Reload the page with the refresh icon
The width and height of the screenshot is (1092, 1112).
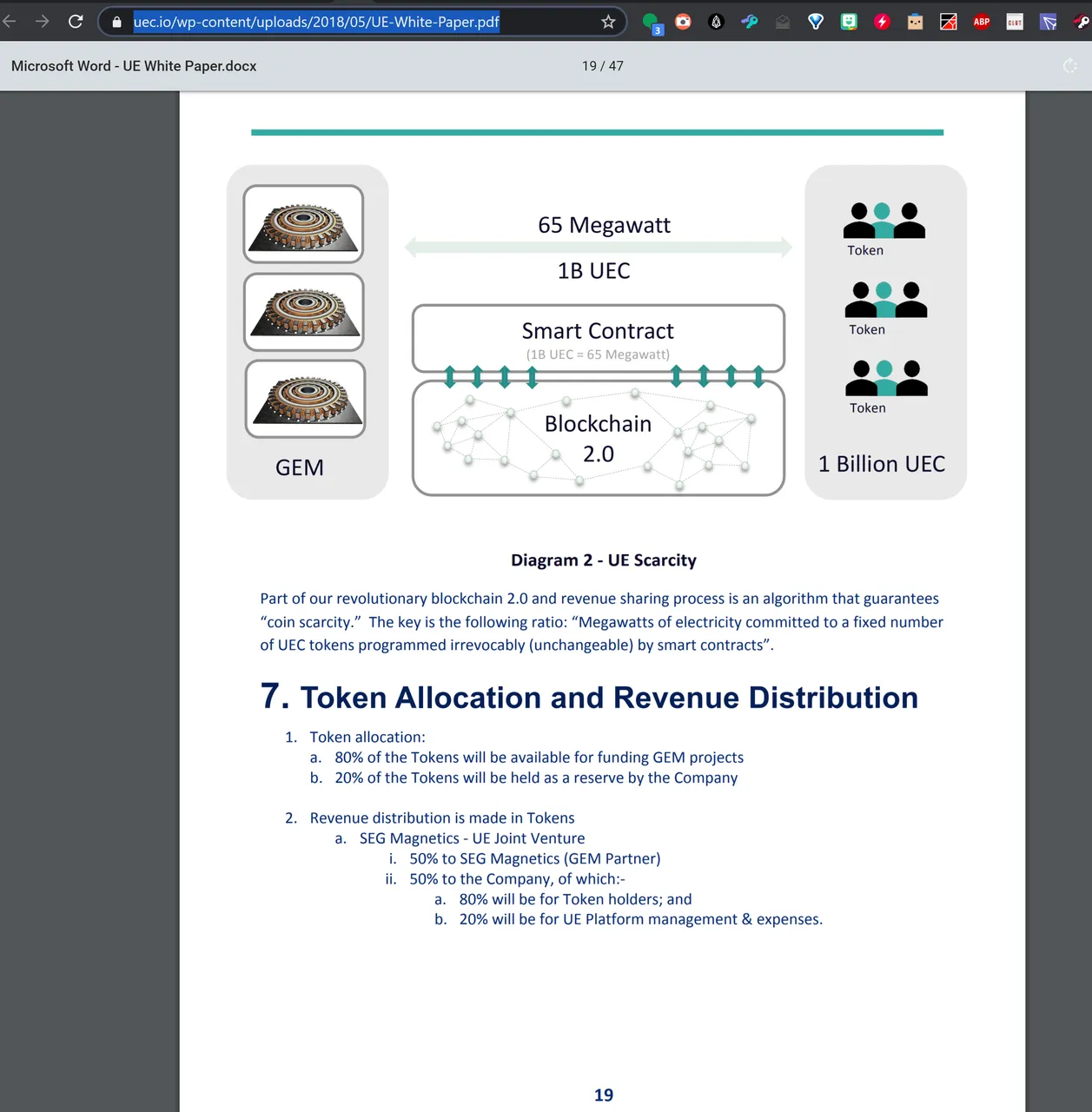[76, 22]
